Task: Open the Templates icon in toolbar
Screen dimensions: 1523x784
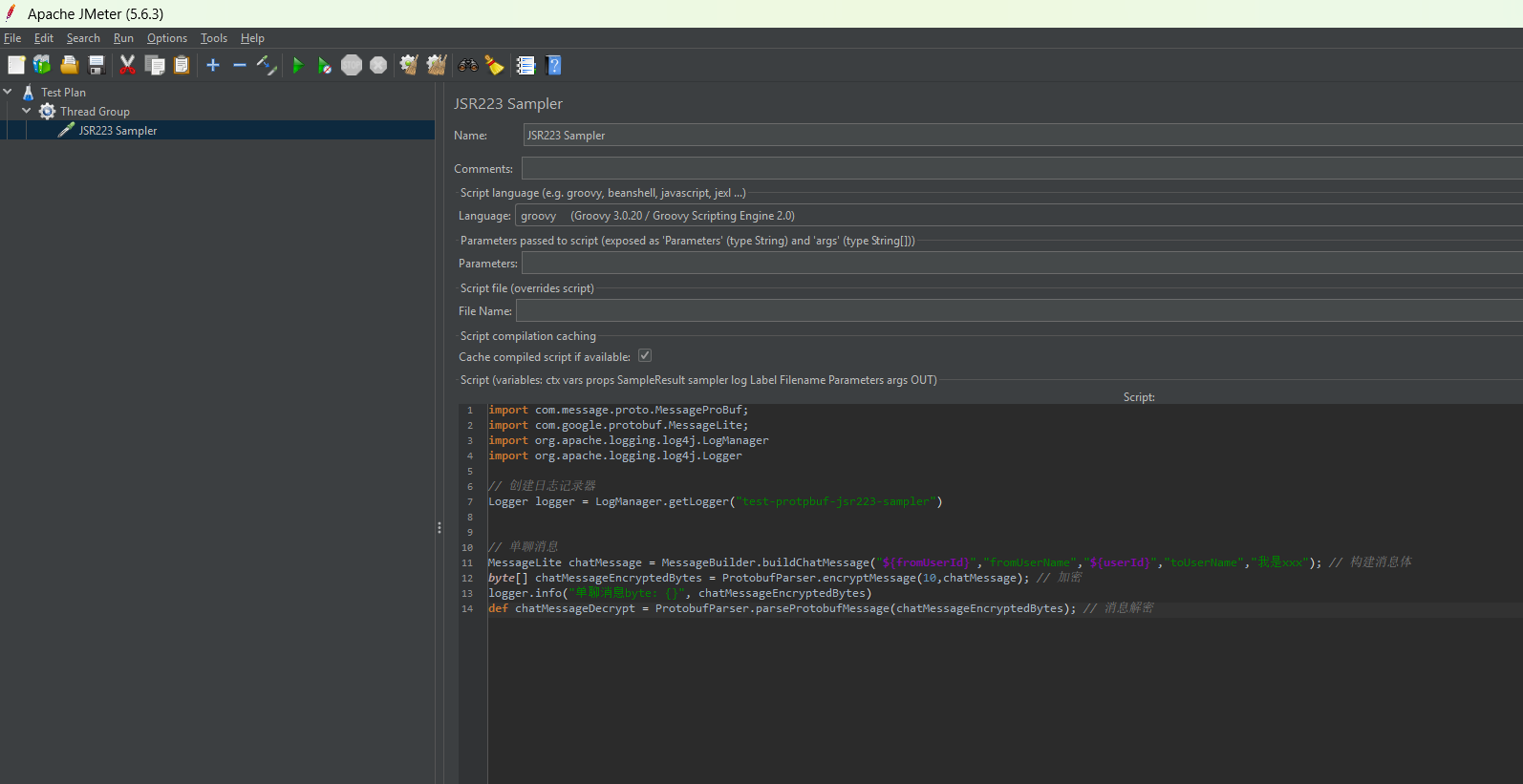Action: pyautogui.click(x=42, y=65)
